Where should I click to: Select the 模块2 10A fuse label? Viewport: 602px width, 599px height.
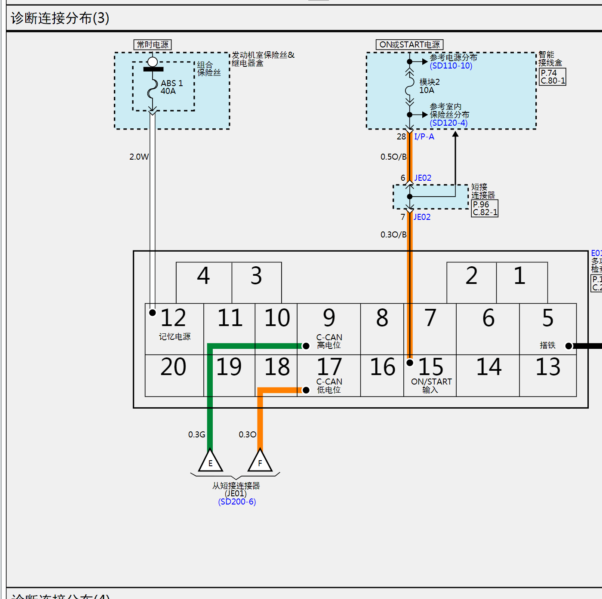click(429, 86)
